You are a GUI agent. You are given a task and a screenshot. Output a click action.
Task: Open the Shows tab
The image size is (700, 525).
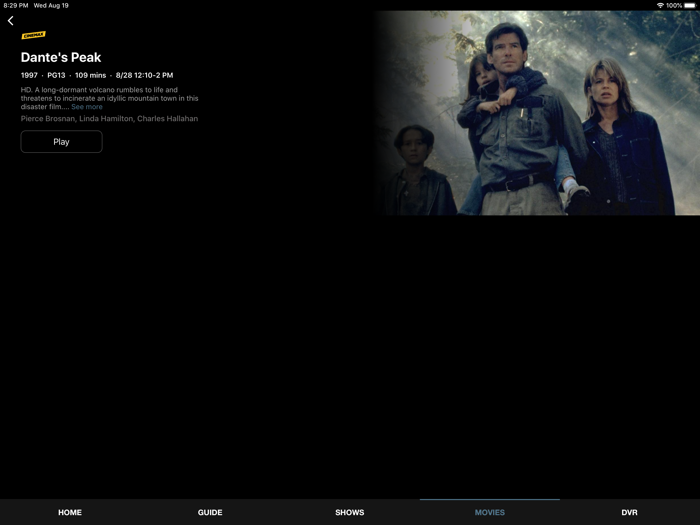click(x=350, y=512)
